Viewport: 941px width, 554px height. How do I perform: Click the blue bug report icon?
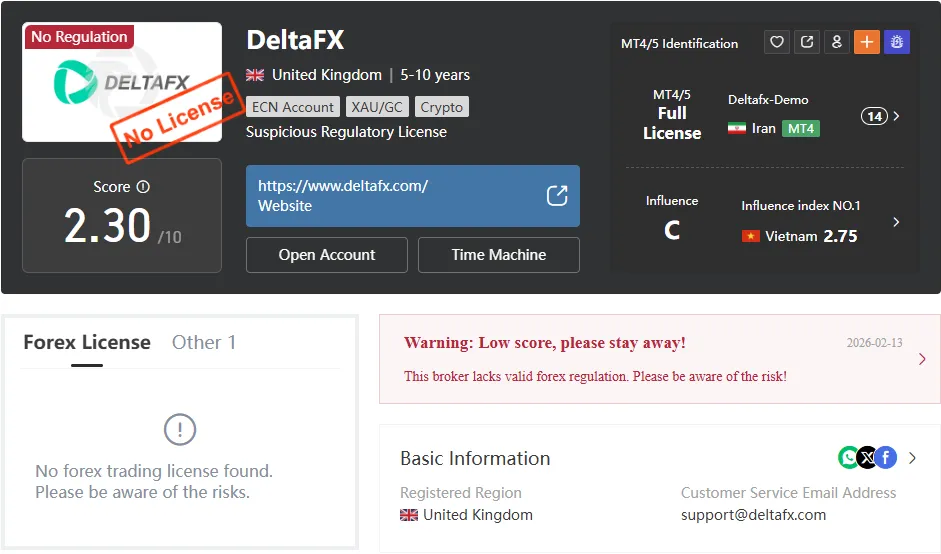point(897,42)
